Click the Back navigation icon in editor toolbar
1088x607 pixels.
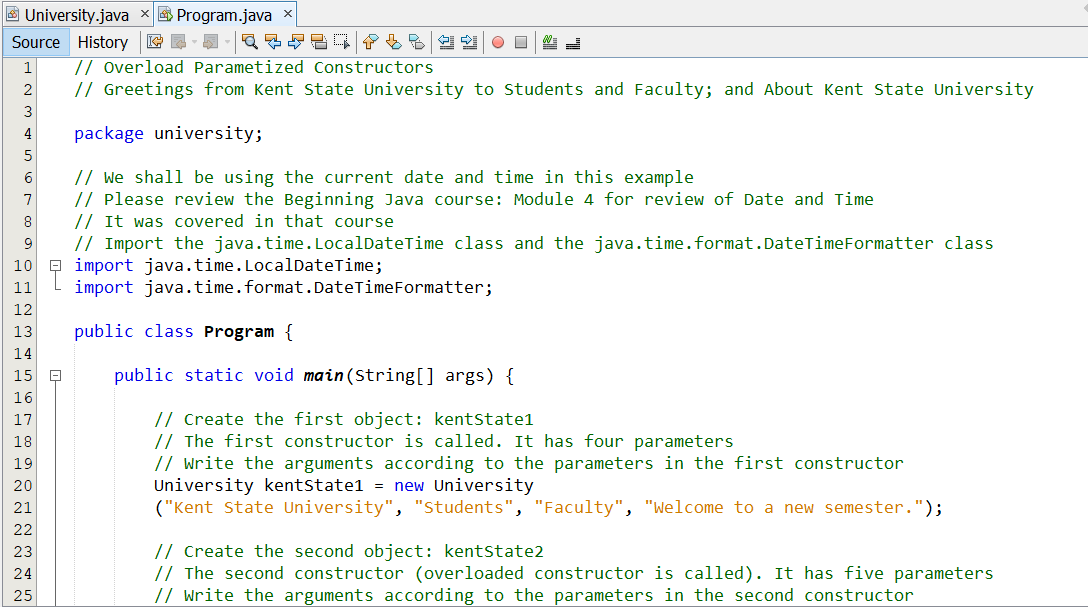(178, 42)
